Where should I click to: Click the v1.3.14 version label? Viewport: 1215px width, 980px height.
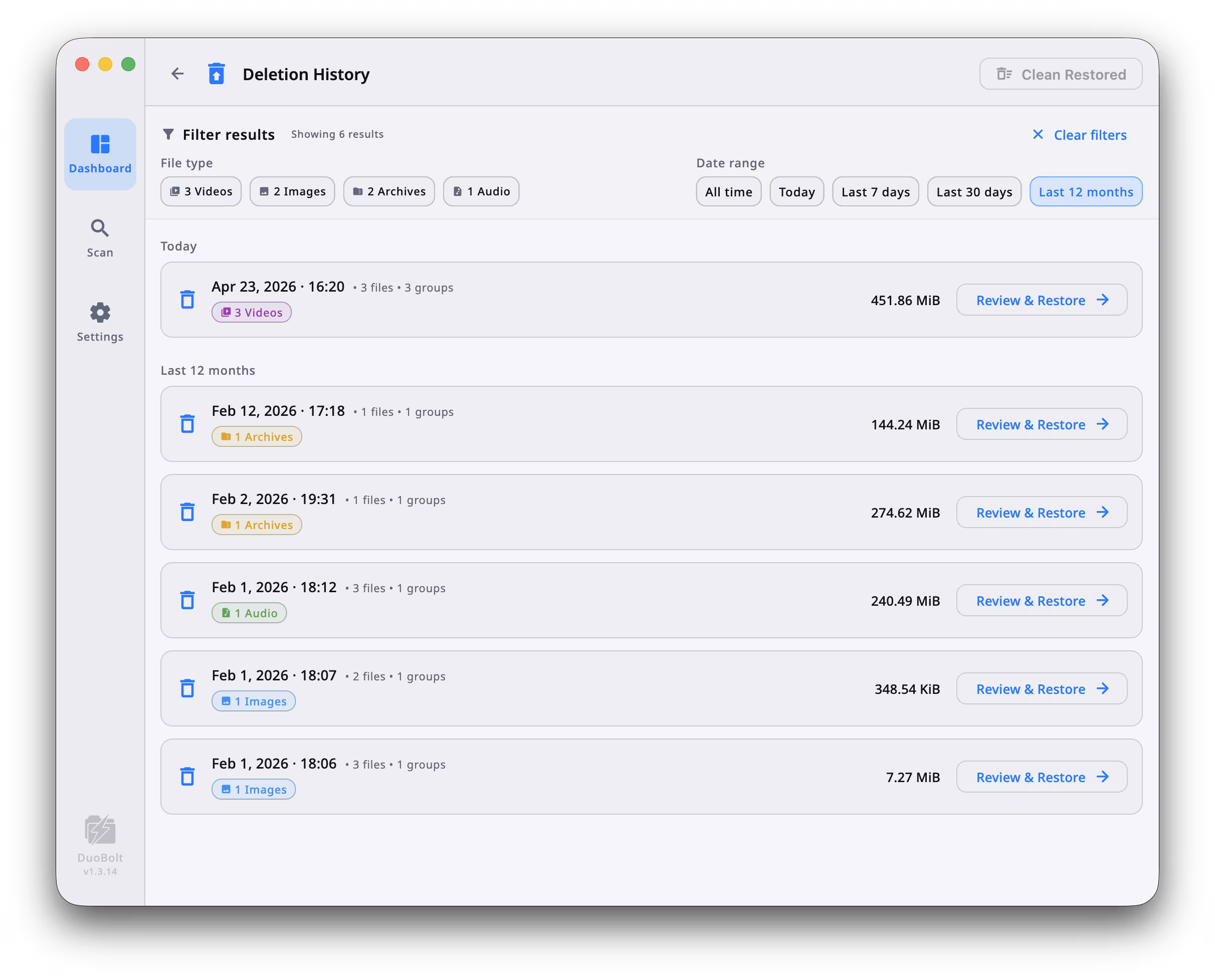[x=100, y=871]
